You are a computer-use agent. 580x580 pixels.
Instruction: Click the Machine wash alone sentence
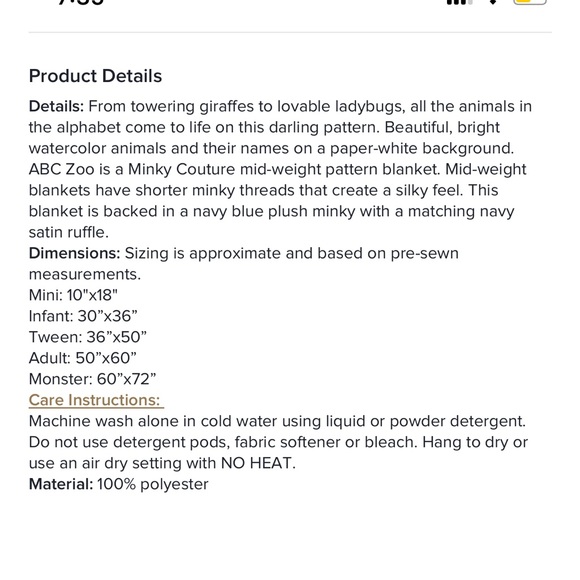point(277,421)
